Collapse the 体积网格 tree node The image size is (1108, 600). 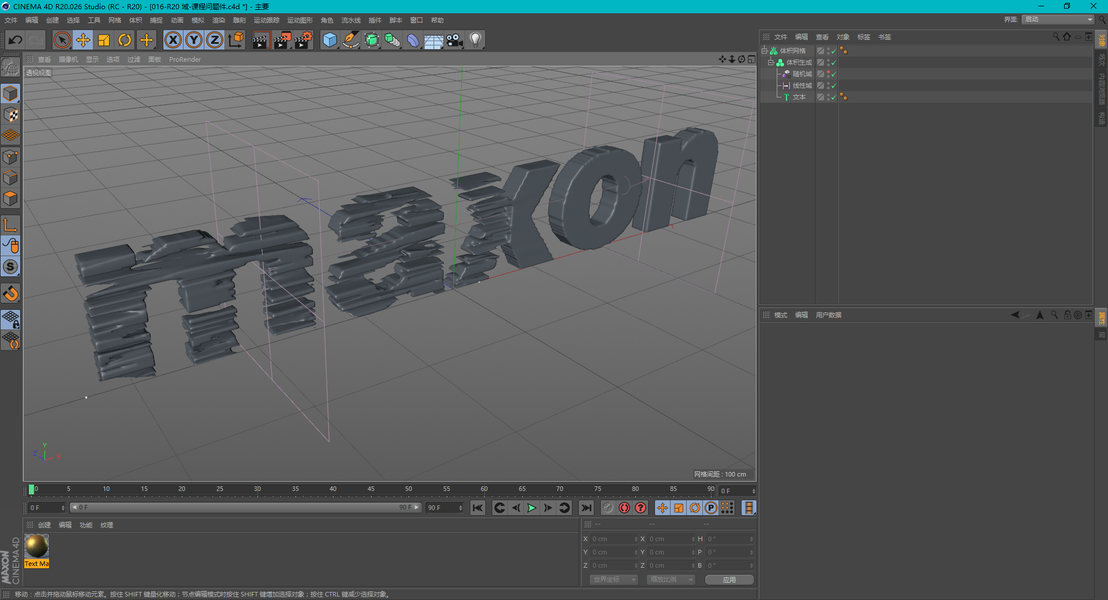764,51
